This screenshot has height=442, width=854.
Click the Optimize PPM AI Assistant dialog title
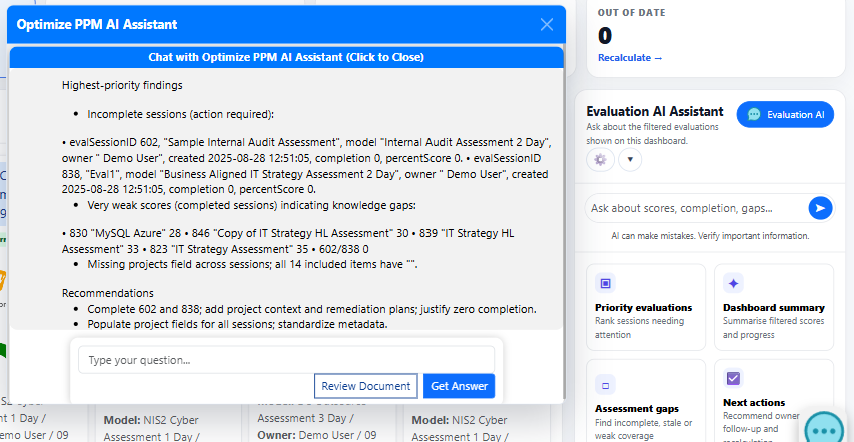(x=97, y=24)
